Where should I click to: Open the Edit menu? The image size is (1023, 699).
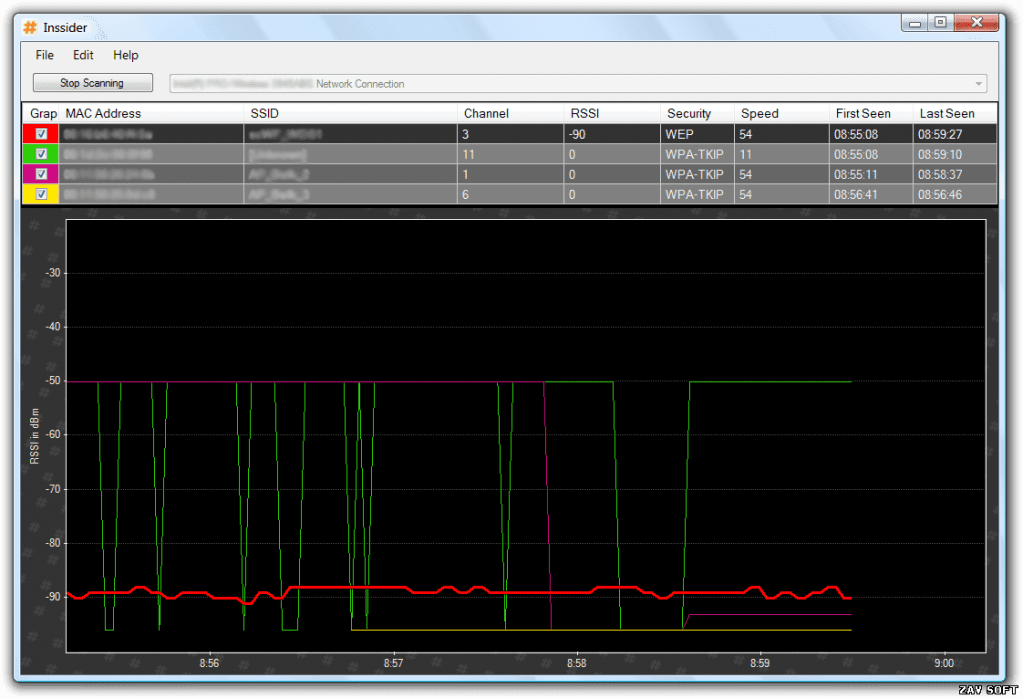[83, 55]
